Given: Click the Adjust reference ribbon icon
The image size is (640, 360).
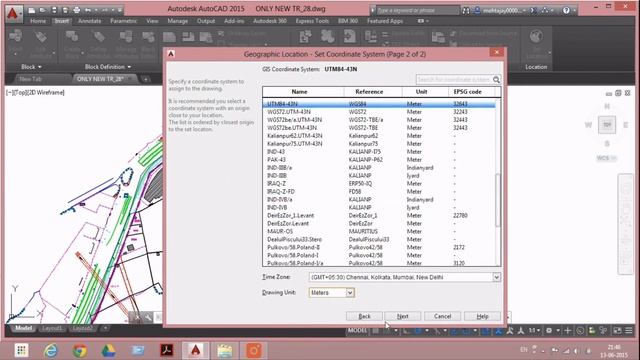Looking at the screenshot, I should tap(206, 38).
